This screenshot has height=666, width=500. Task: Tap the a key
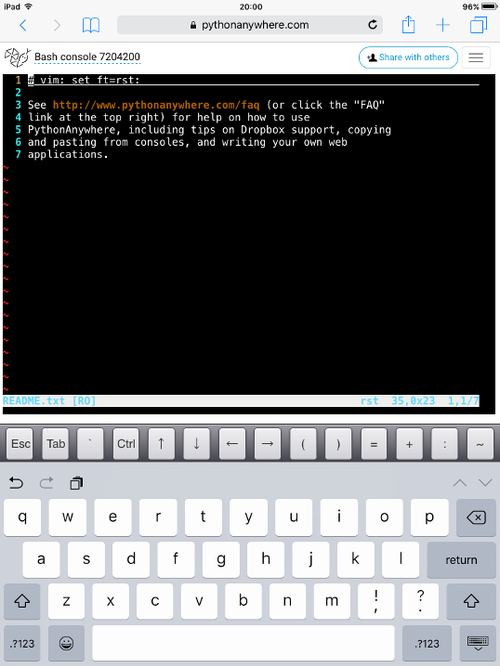(x=41, y=560)
